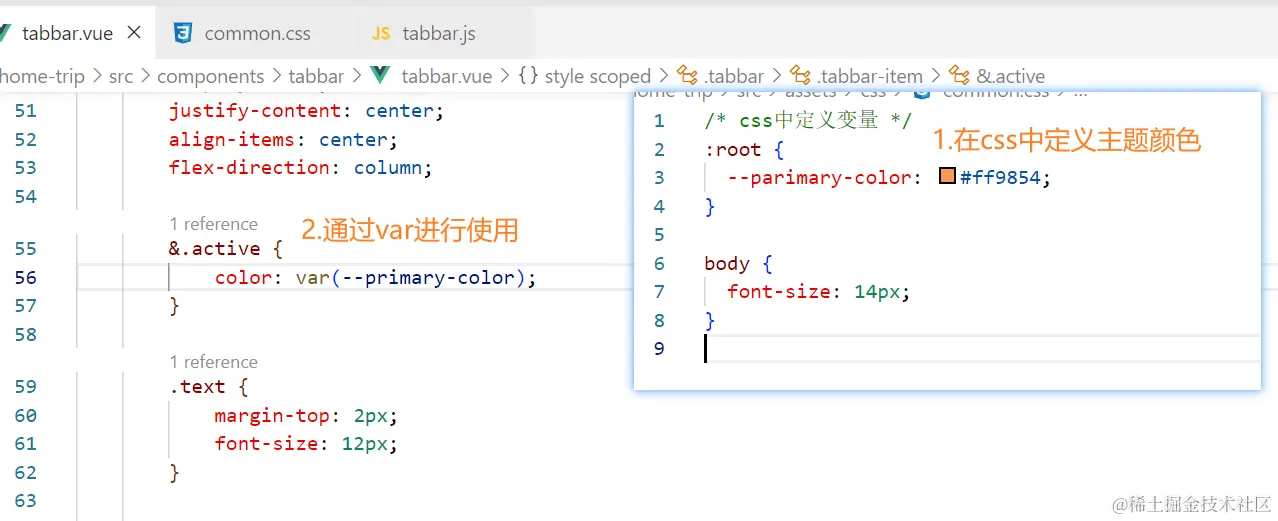Click line number 51 in gutter
This screenshot has height=521, width=1278.
click(26, 111)
